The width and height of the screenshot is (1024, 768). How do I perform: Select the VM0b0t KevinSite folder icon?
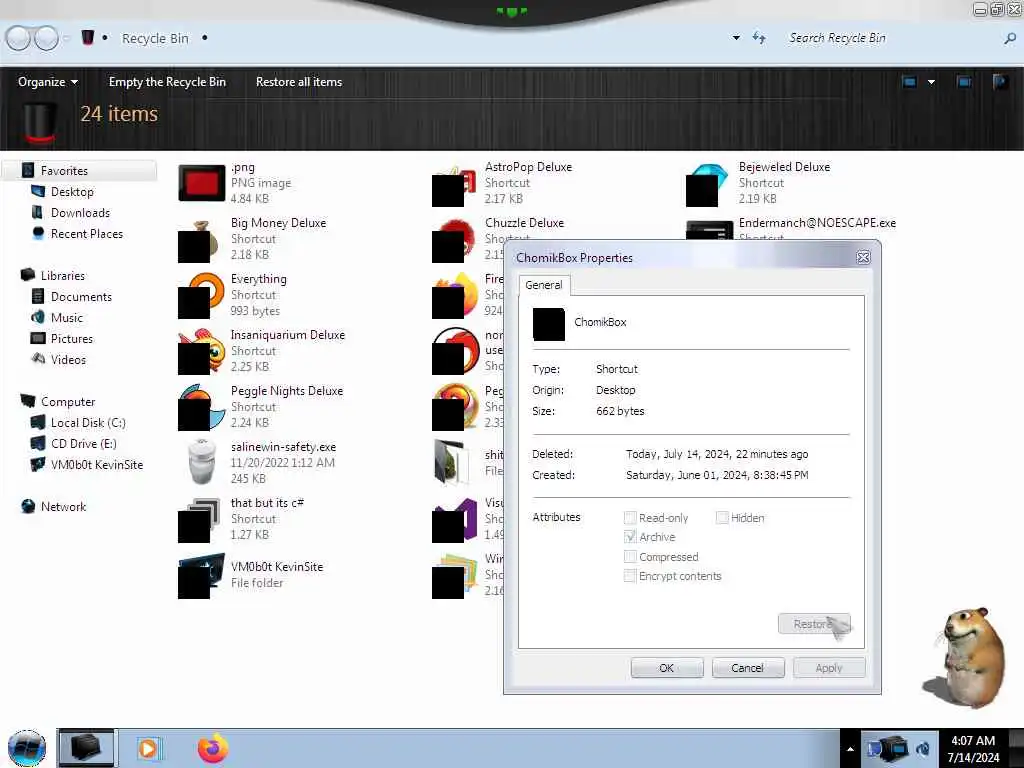[x=201, y=576]
